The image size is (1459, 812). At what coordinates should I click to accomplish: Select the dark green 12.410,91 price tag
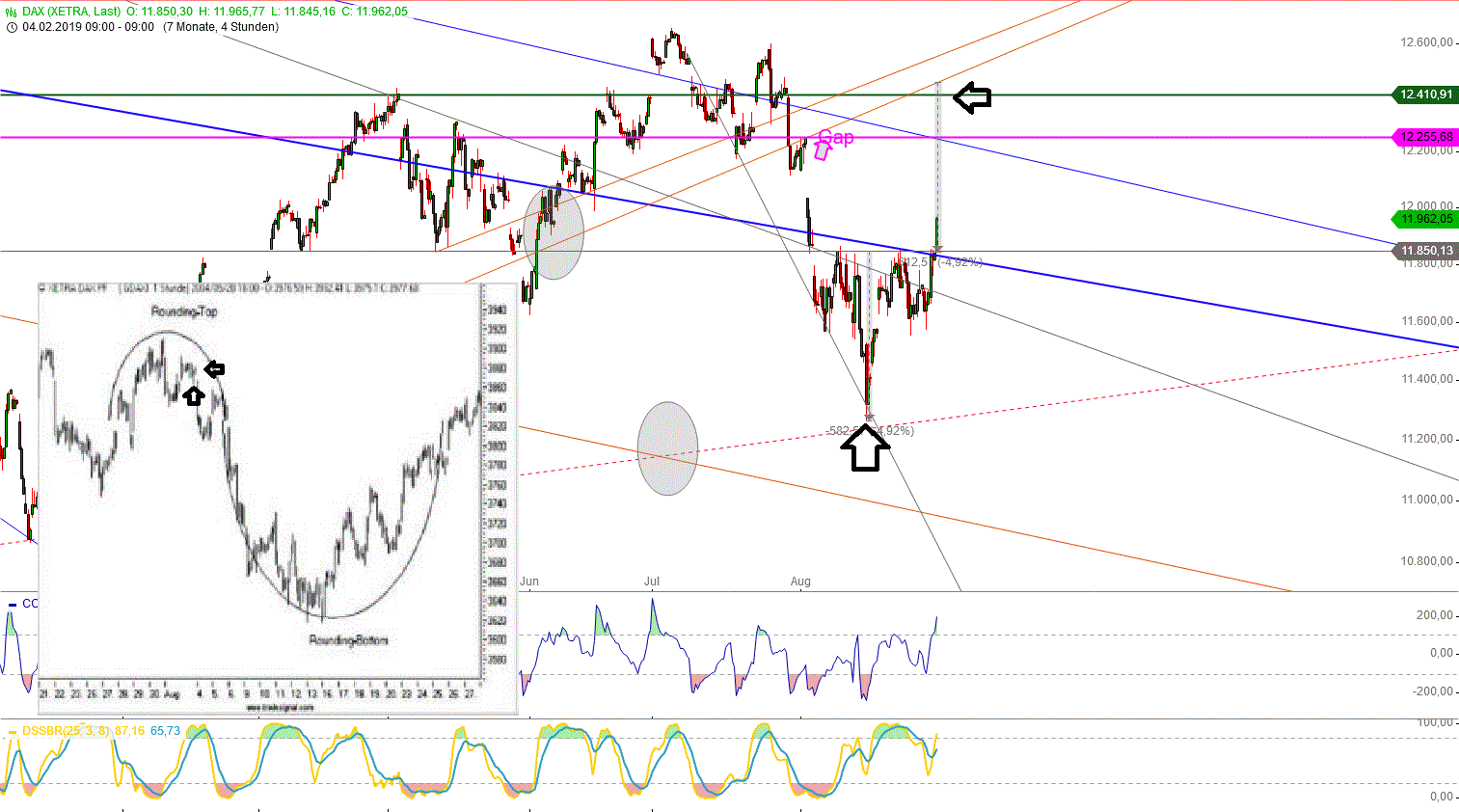(x=1424, y=95)
